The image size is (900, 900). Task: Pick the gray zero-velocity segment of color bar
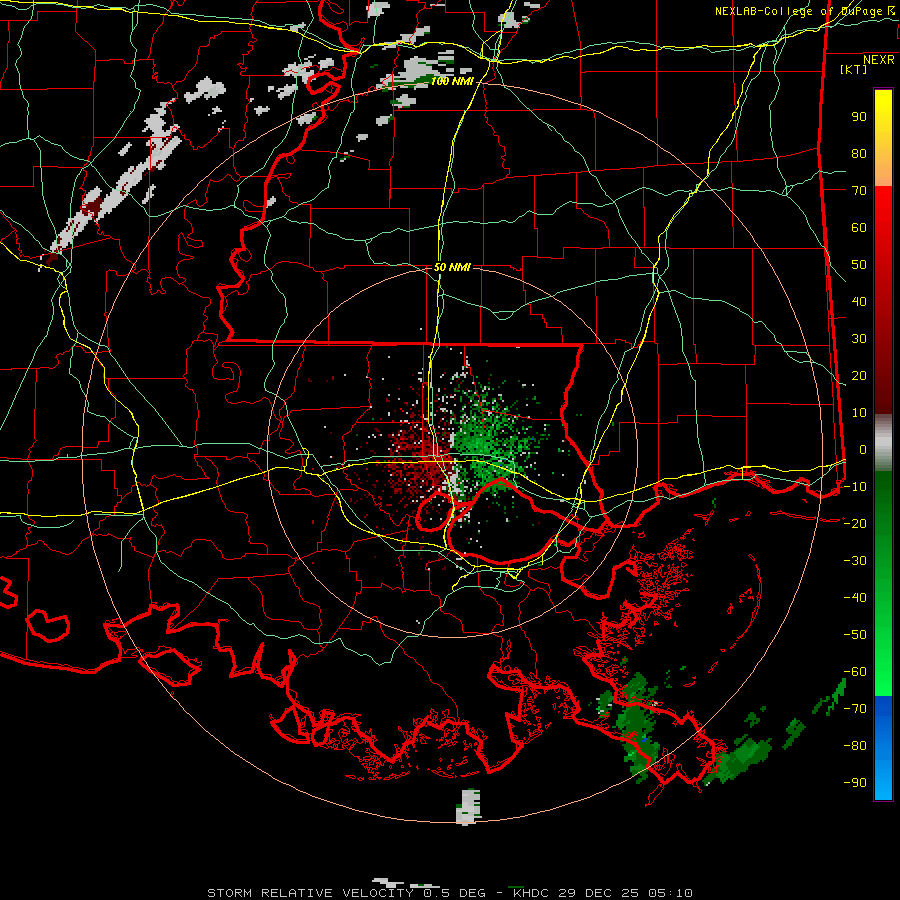883,443
